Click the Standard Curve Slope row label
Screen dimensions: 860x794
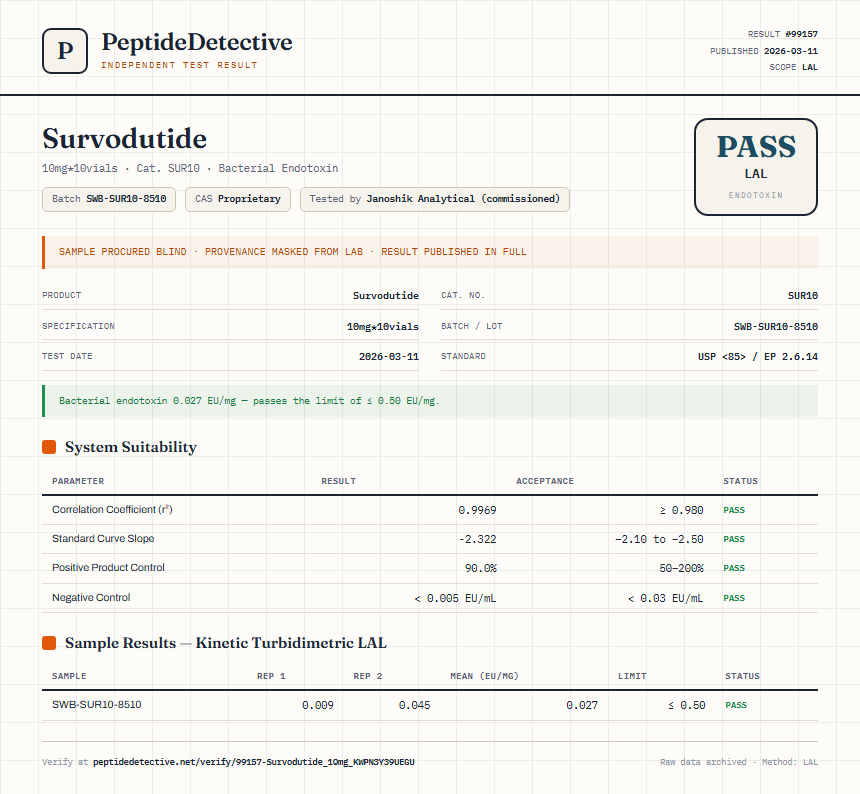[103, 538]
